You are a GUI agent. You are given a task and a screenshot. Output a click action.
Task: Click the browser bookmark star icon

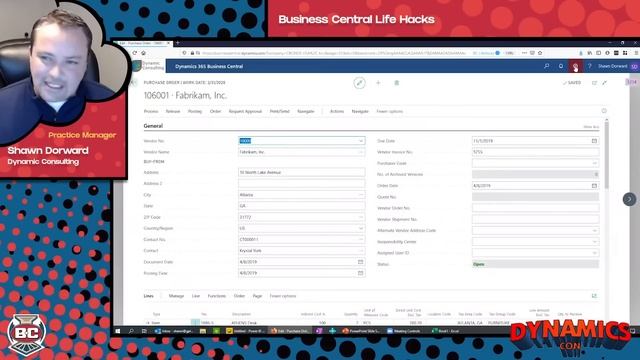pos(540,53)
